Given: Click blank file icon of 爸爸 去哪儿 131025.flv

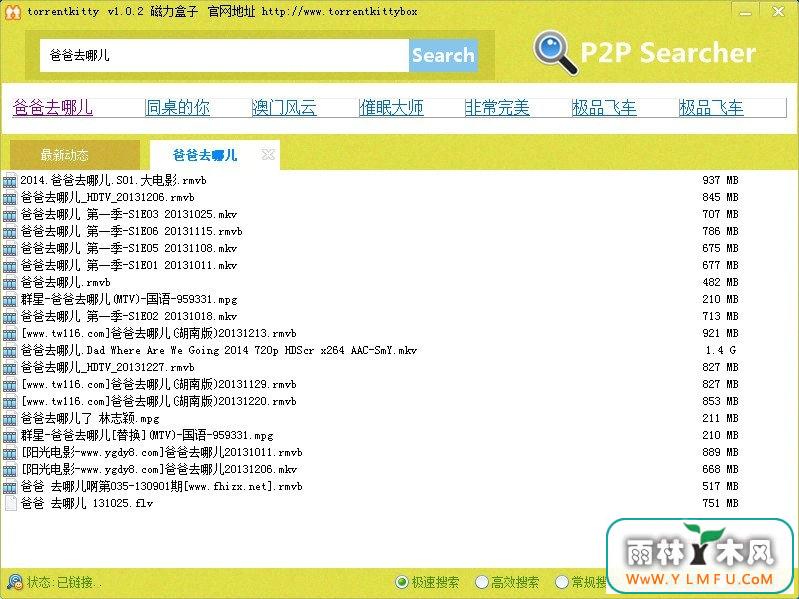Looking at the screenshot, I should [10, 503].
